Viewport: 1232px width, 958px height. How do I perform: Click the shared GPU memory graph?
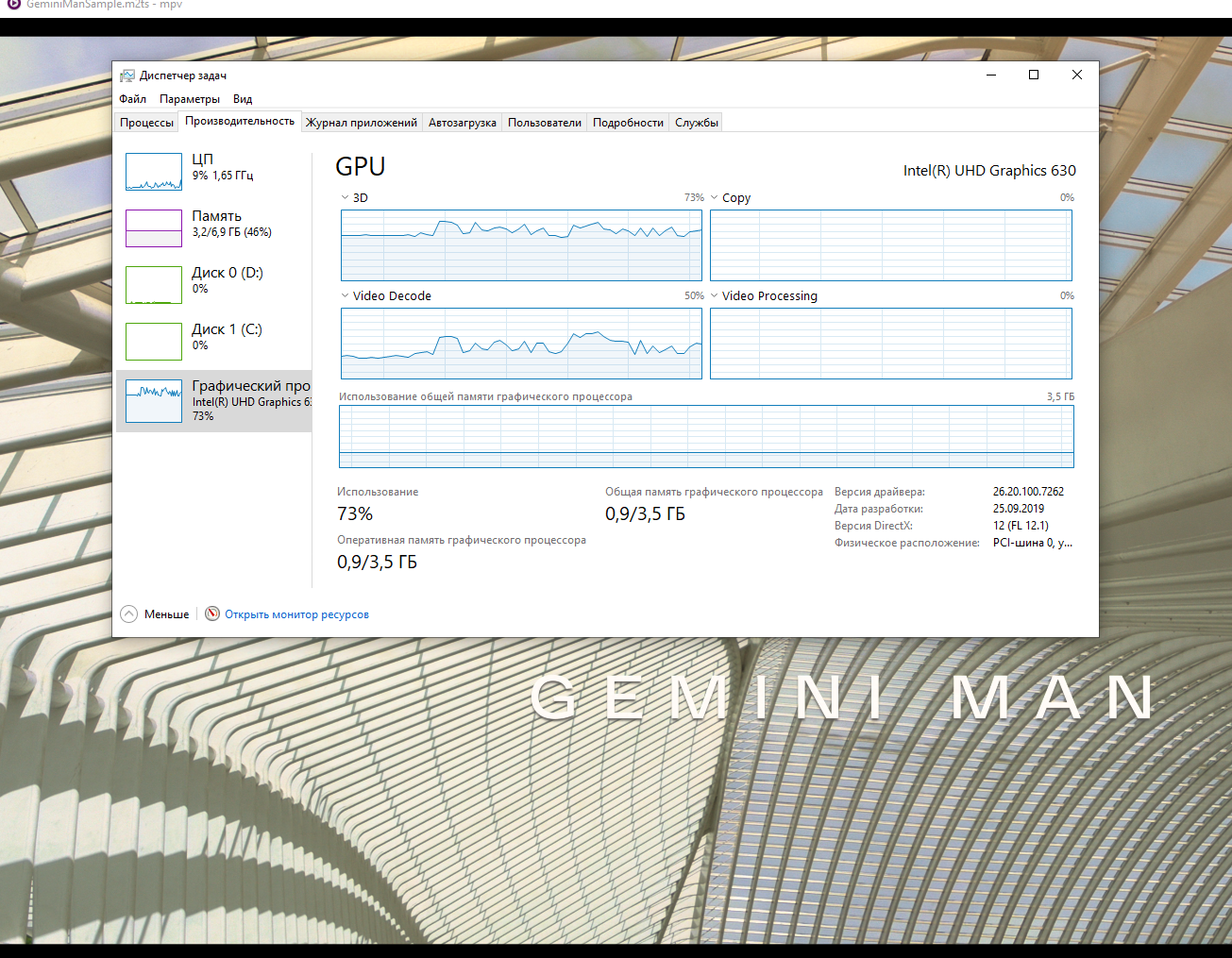point(706,436)
